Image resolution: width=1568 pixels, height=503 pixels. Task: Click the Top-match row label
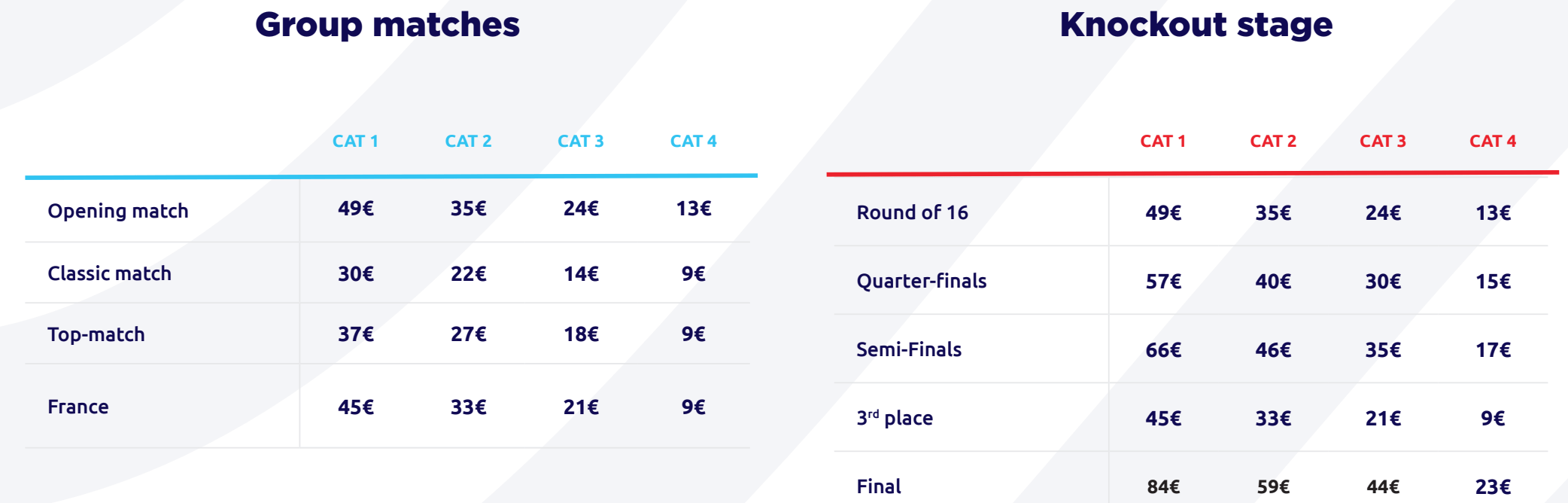(96, 334)
